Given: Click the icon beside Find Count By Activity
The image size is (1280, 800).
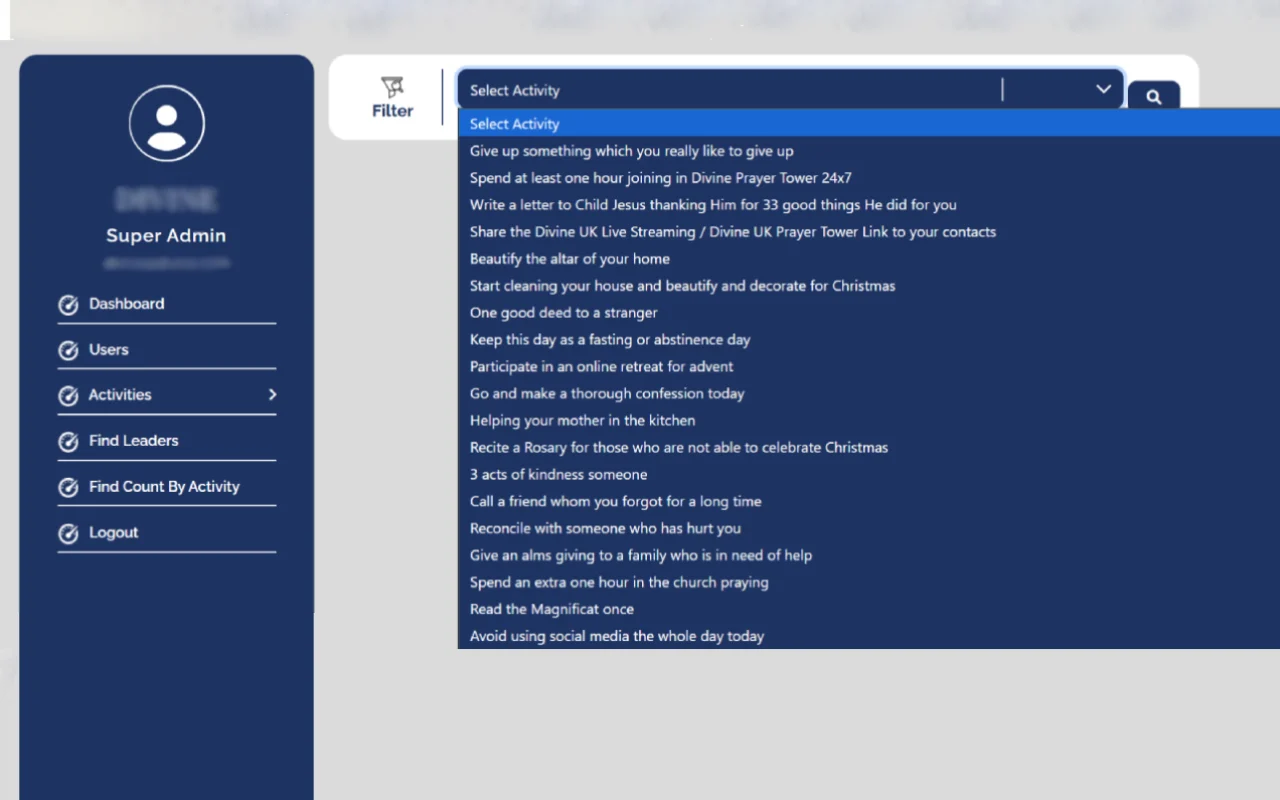Looking at the screenshot, I should coord(68,488).
